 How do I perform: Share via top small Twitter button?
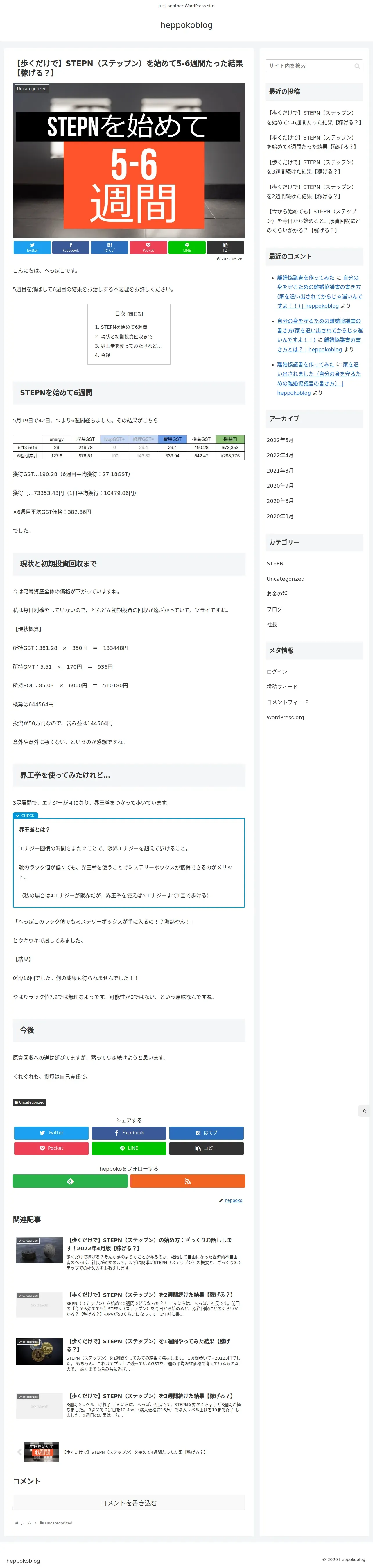(32, 247)
